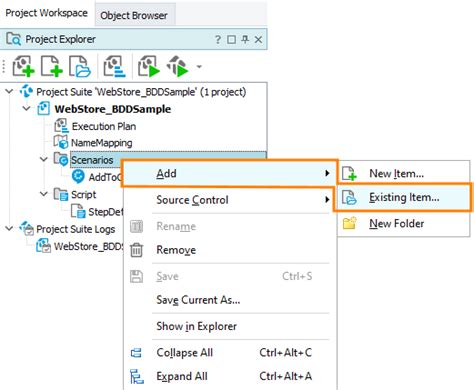Click the Run Project Suite toolbar icon
Screen dimensions: 474x390
(178, 66)
